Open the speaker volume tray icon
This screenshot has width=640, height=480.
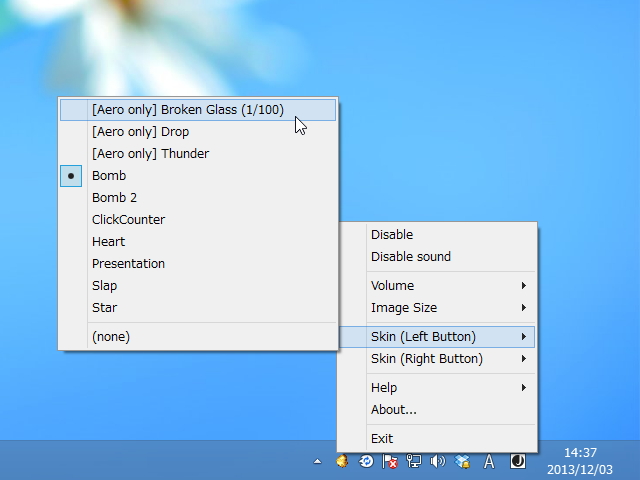pyautogui.click(x=438, y=461)
